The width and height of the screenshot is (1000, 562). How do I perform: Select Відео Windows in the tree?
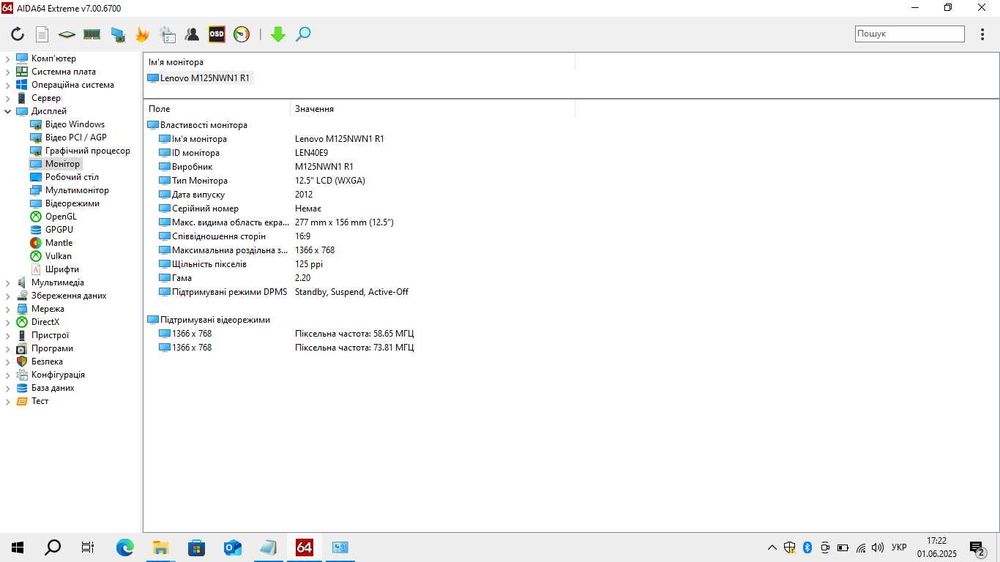point(75,124)
